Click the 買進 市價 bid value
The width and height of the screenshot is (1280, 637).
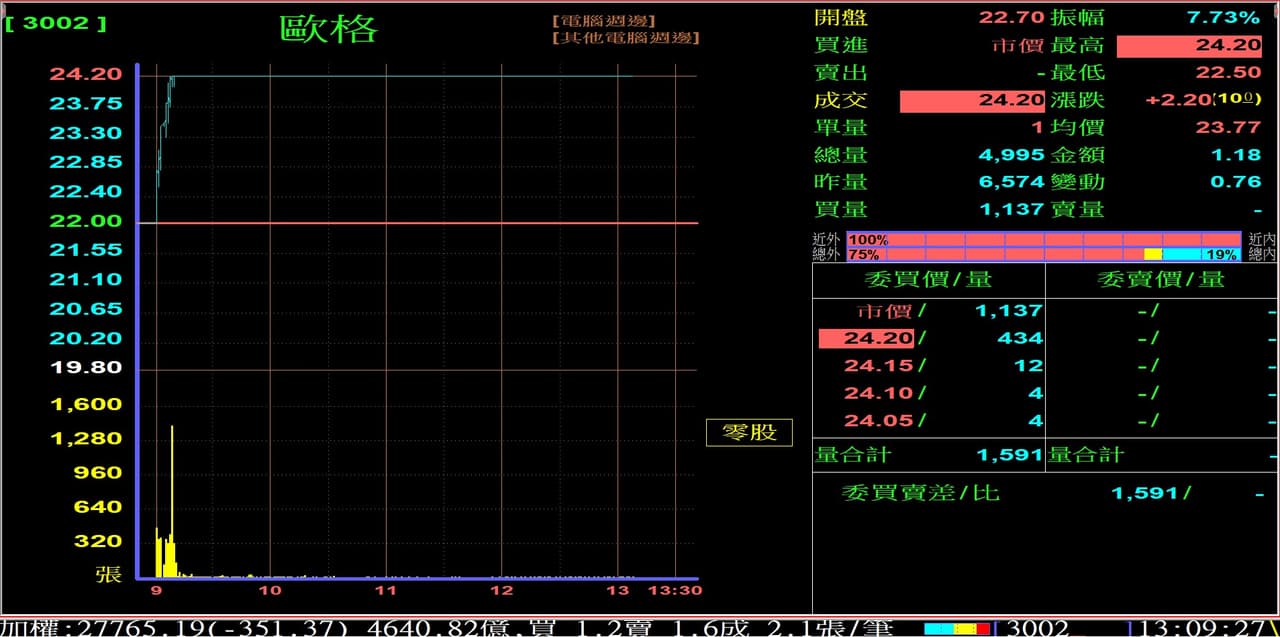[1018, 46]
